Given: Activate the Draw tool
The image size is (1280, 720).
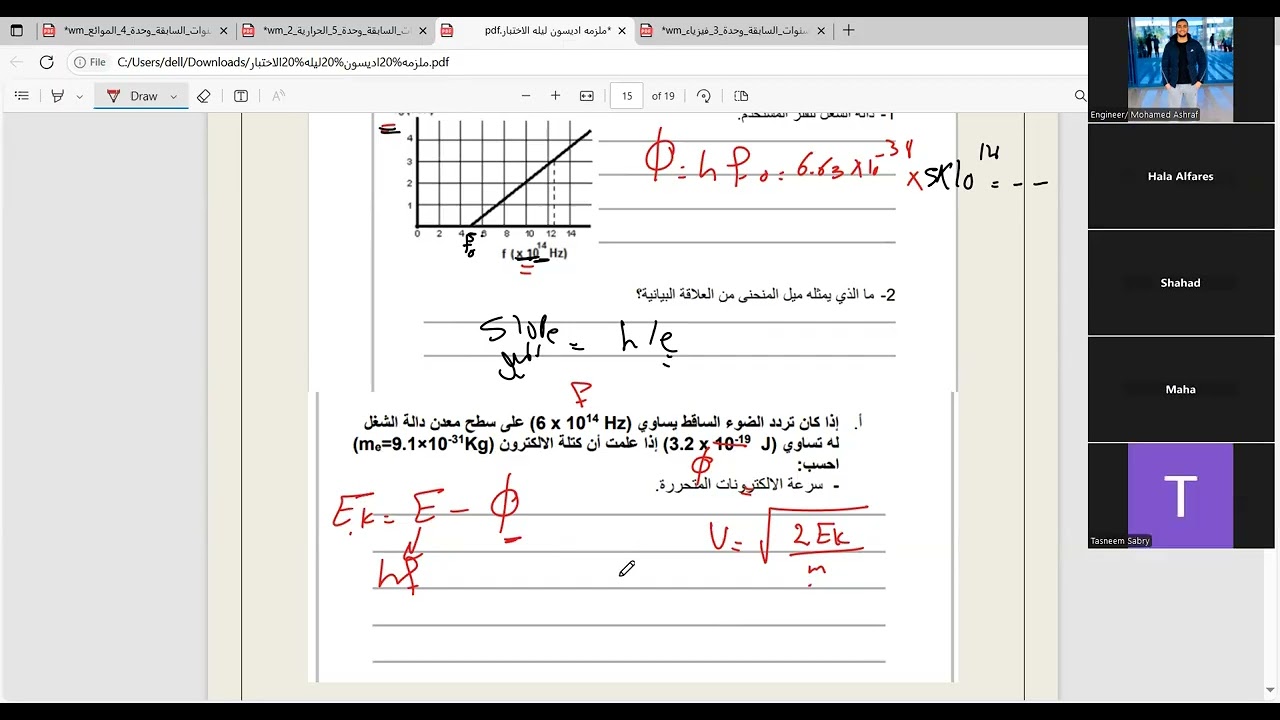Looking at the screenshot, I should pos(132,96).
